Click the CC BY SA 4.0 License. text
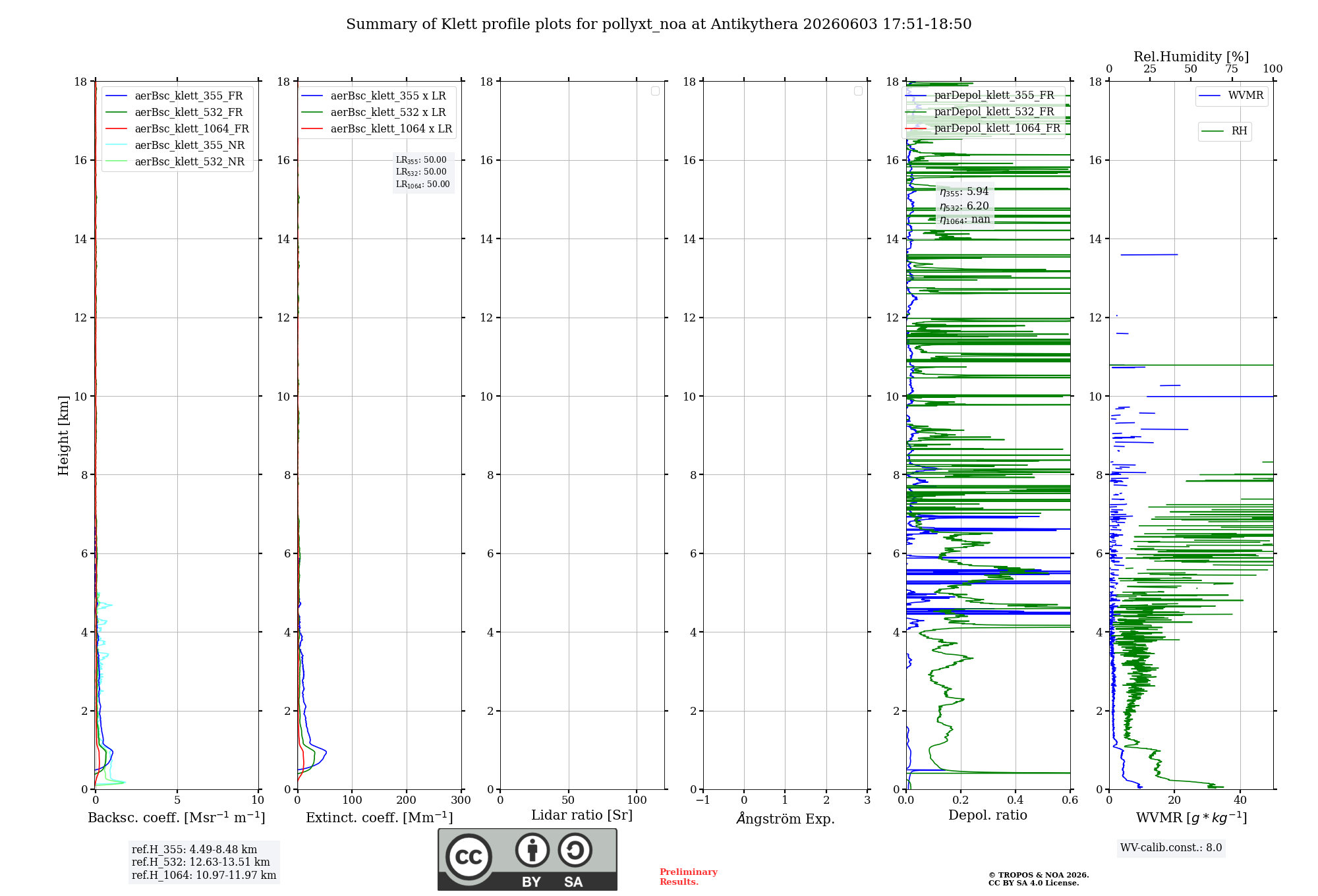The height and width of the screenshot is (896, 1318). (1033, 883)
